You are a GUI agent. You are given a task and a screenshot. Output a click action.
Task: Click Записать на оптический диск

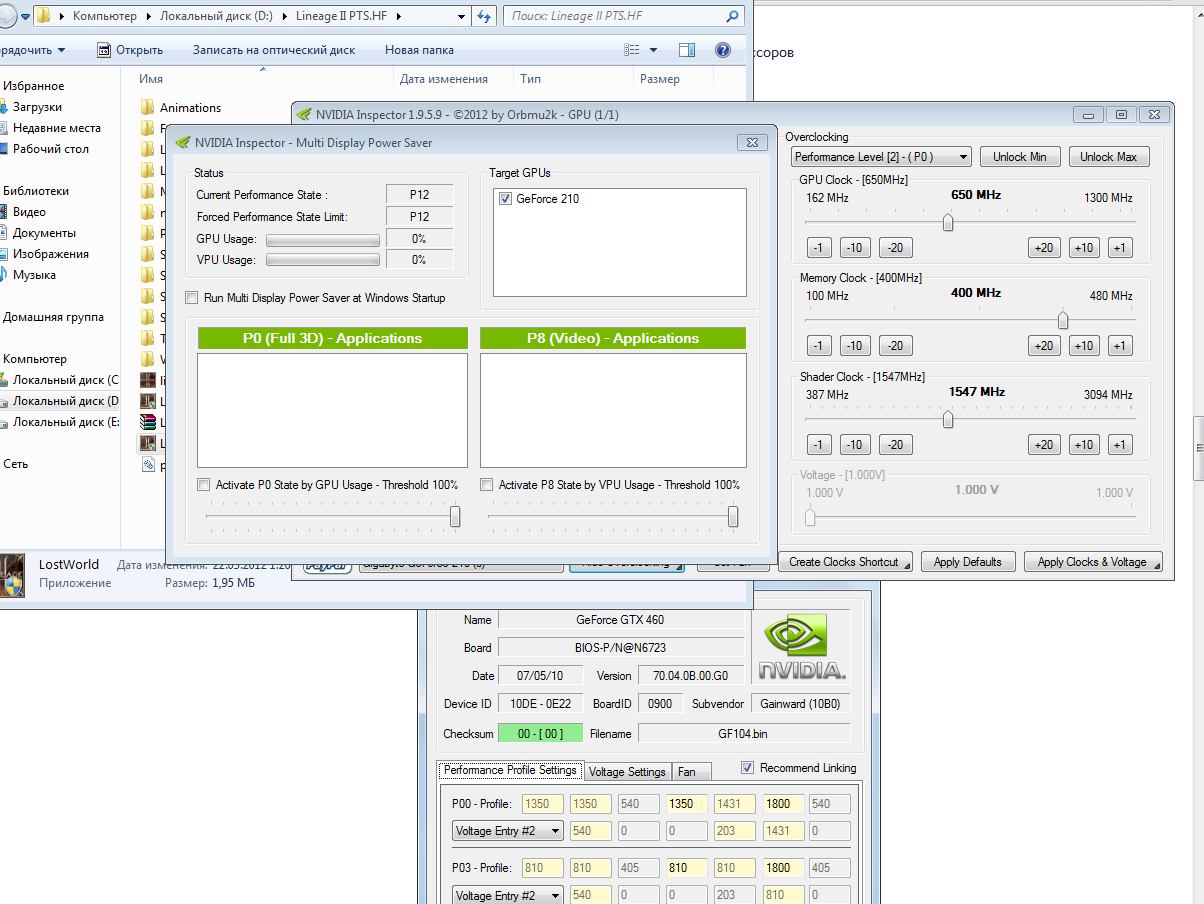coord(274,50)
